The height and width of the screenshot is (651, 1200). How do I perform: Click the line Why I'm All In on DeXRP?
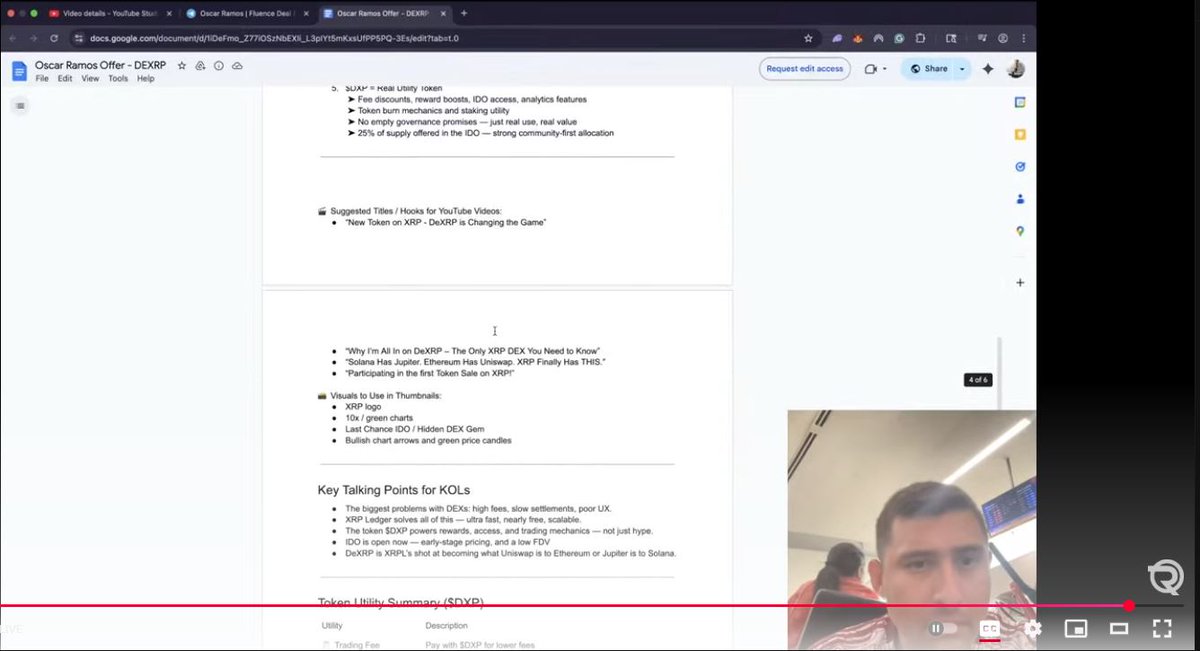(x=472, y=351)
